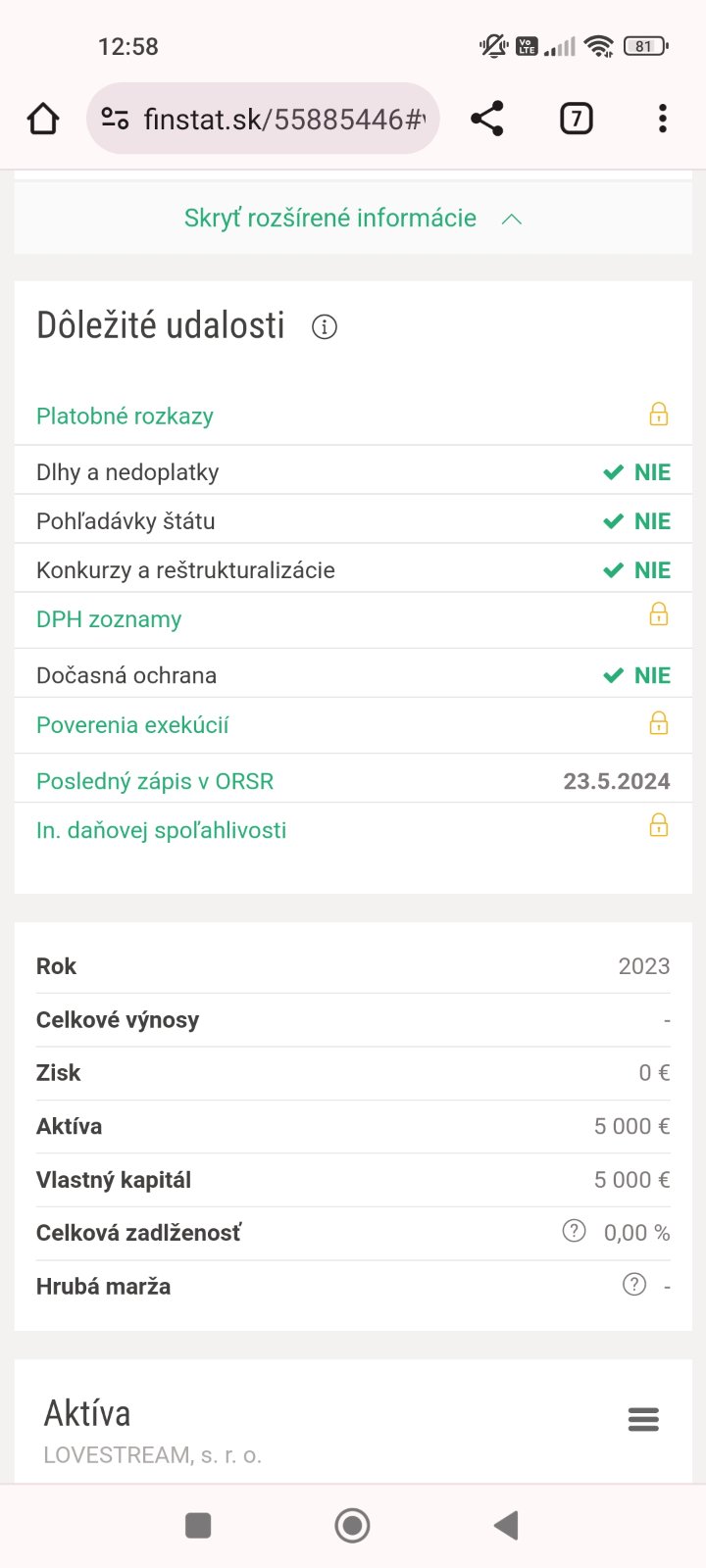
Task: Open the DPH zoznamy link
Action: pos(109,619)
